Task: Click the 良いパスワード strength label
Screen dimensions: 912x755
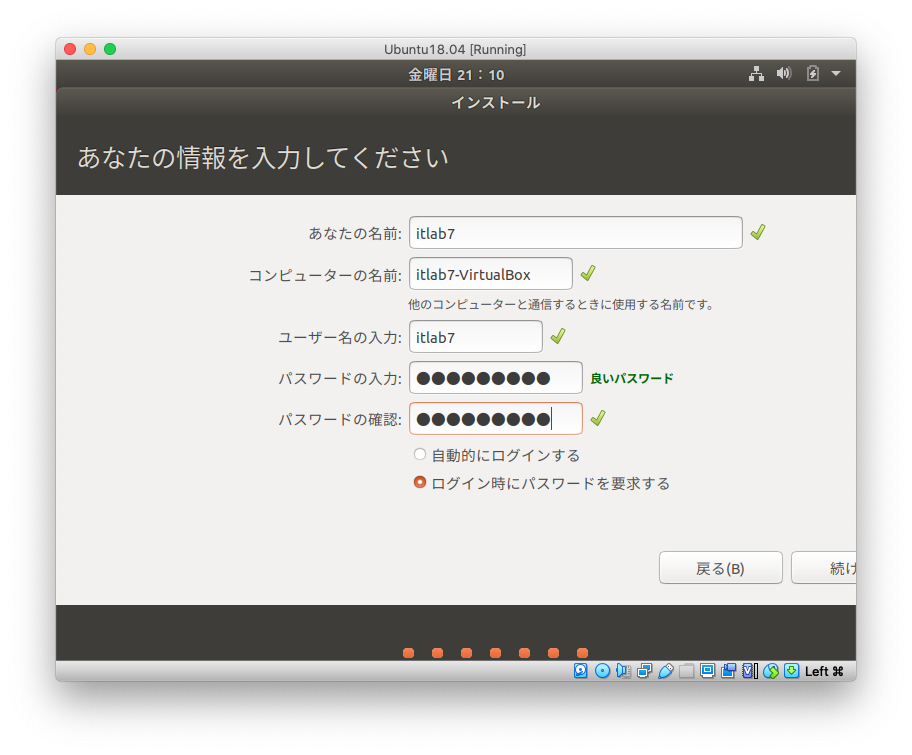Action: click(x=632, y=378)
